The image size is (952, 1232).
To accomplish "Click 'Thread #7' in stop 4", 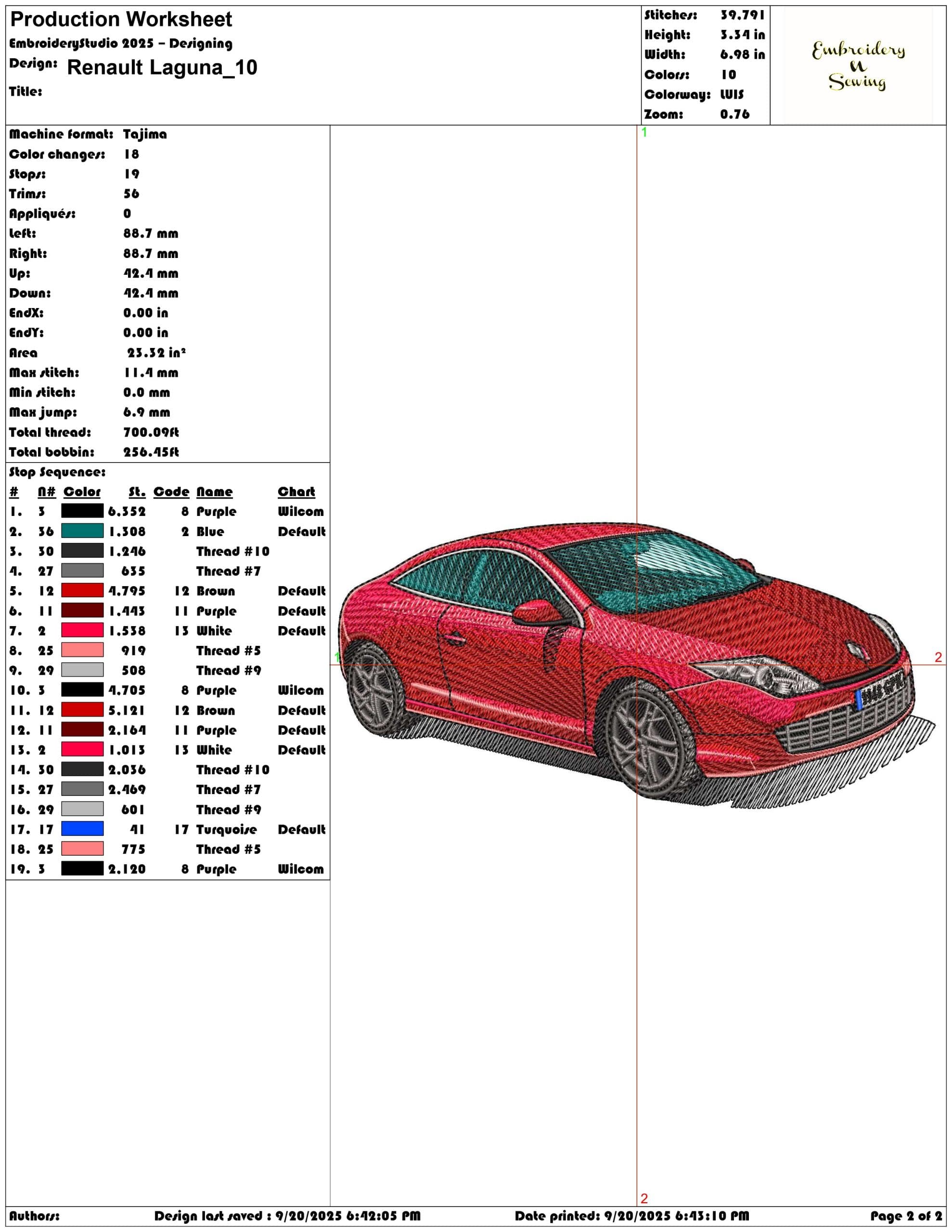I will [x=229, y=571].
